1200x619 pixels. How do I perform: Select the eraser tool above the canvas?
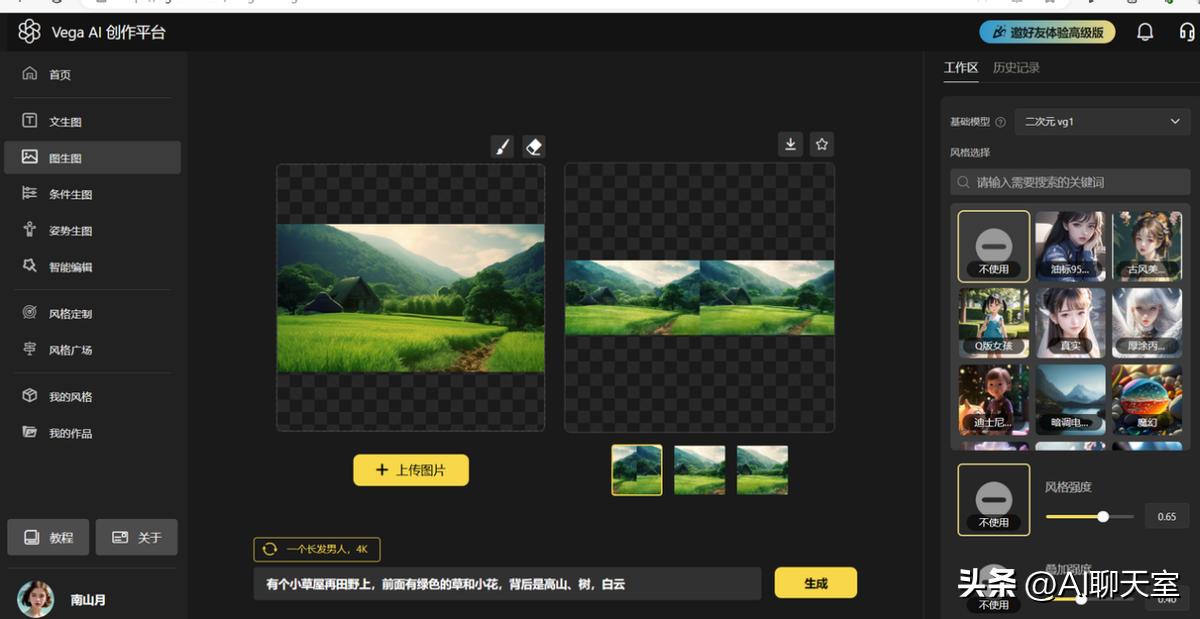534,144
